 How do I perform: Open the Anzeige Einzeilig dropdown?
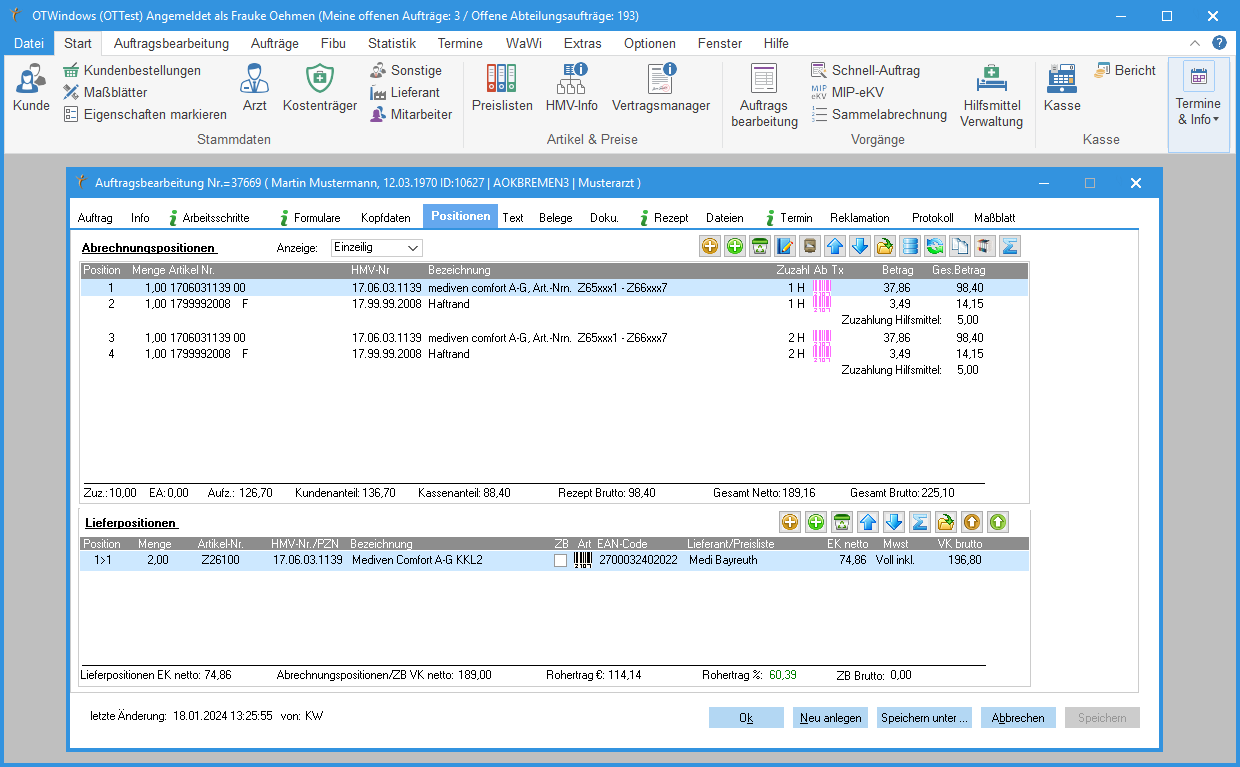pos(377,247)
